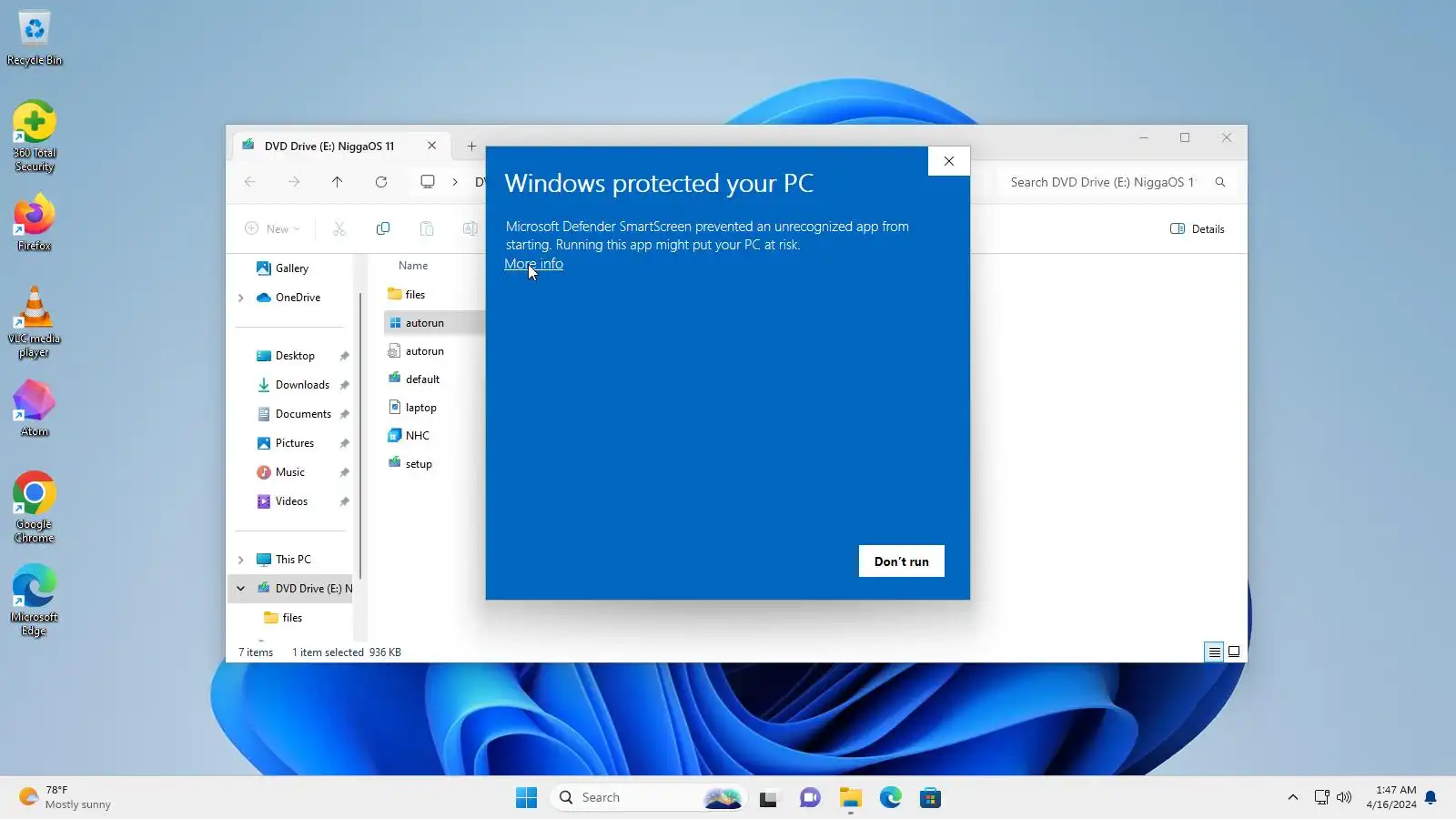Screen dimensions: 1456x819
Task: Open Downloads in the sidebar
Action: 293,385
